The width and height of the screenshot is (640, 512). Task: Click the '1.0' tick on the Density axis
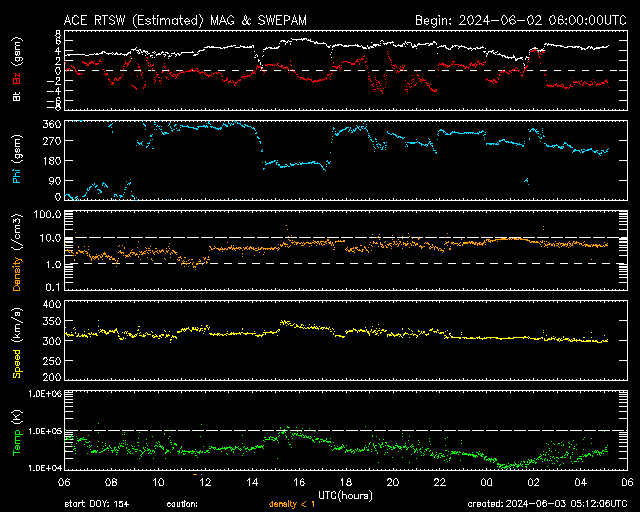pos(53,265)
